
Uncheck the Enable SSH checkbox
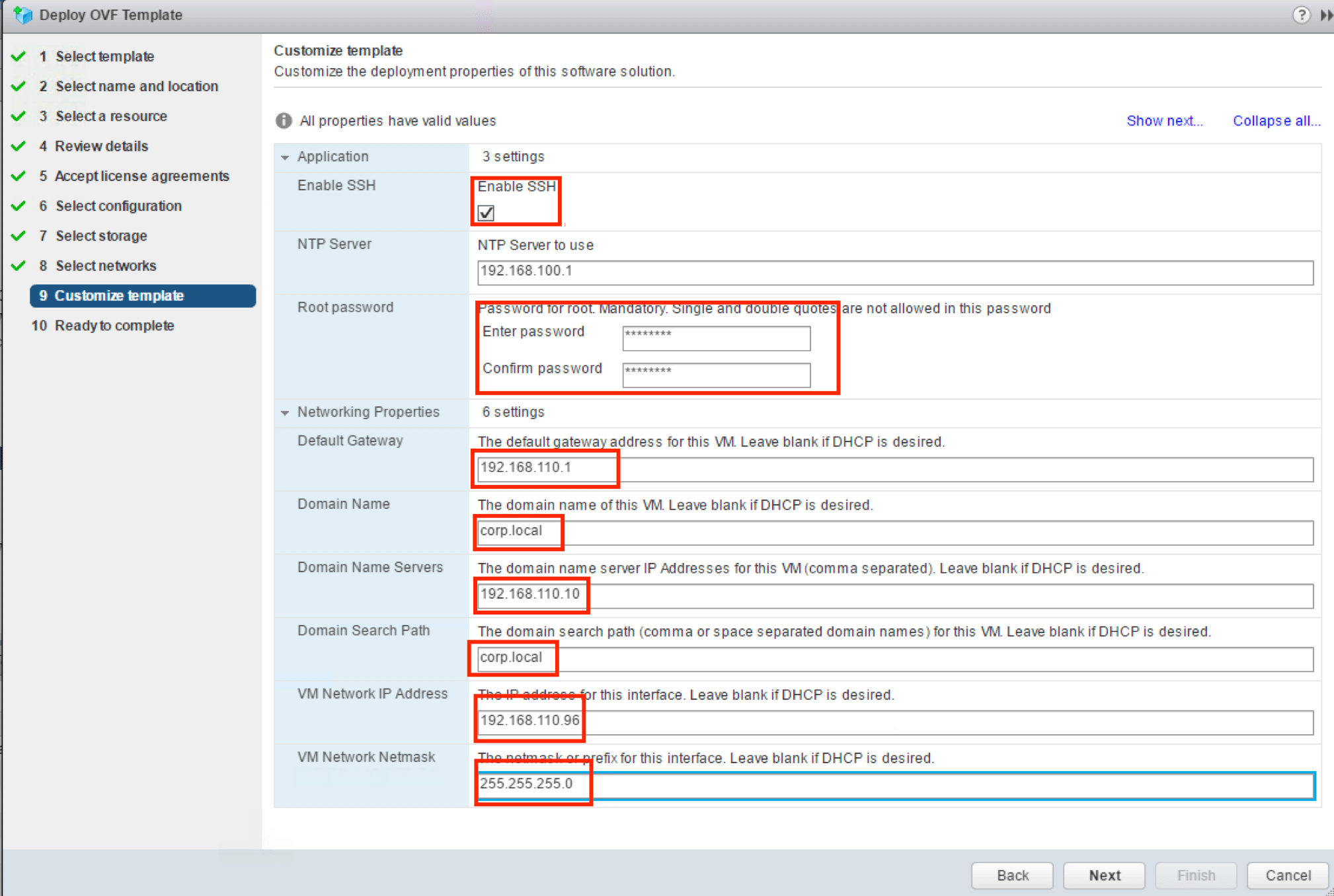486,213
